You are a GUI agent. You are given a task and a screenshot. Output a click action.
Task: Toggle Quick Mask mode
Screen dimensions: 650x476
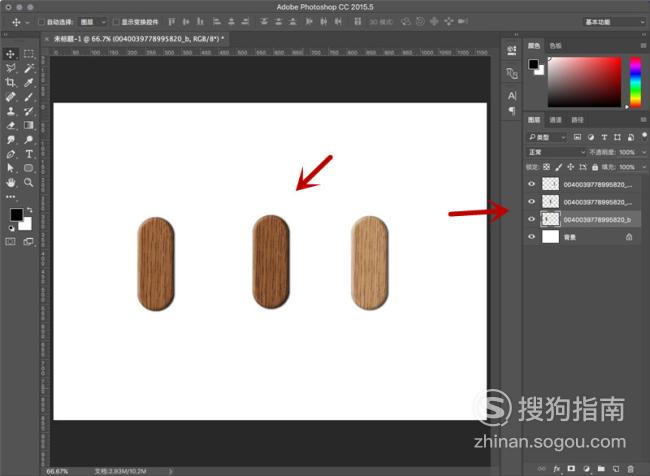(10, 241)
